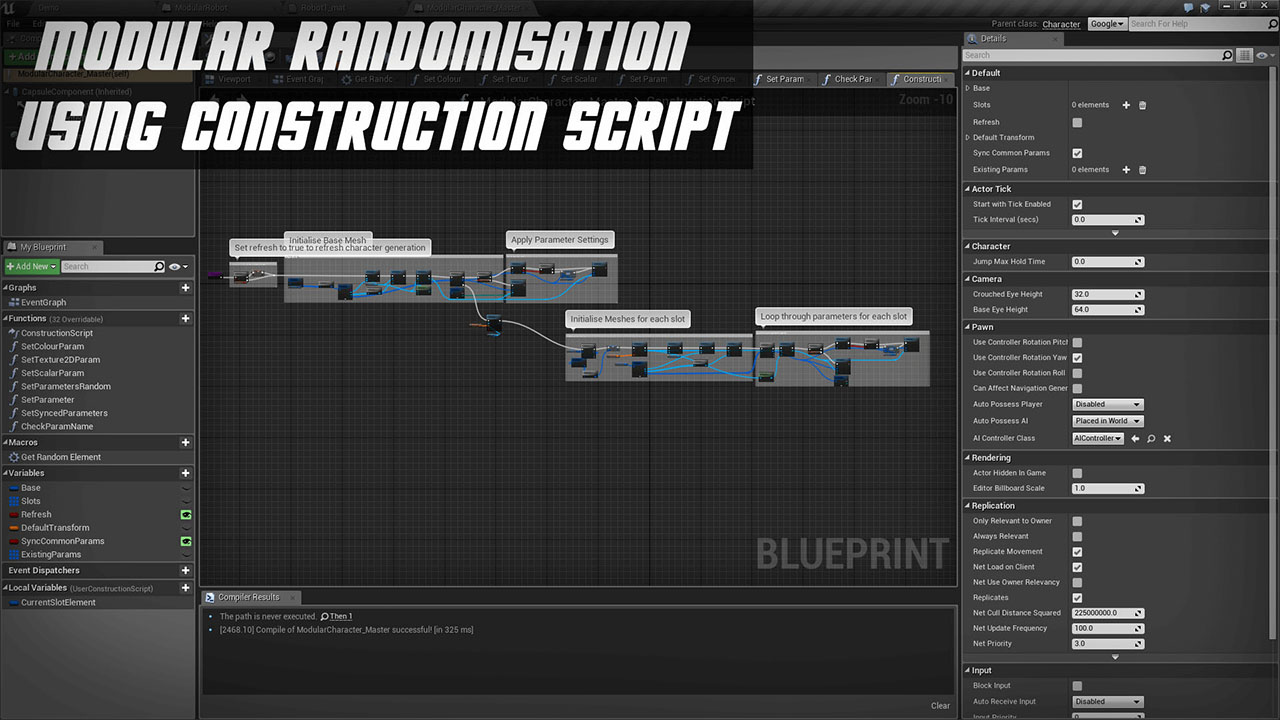Adjust Net Update Frequency spinner value

(1107, 628)
